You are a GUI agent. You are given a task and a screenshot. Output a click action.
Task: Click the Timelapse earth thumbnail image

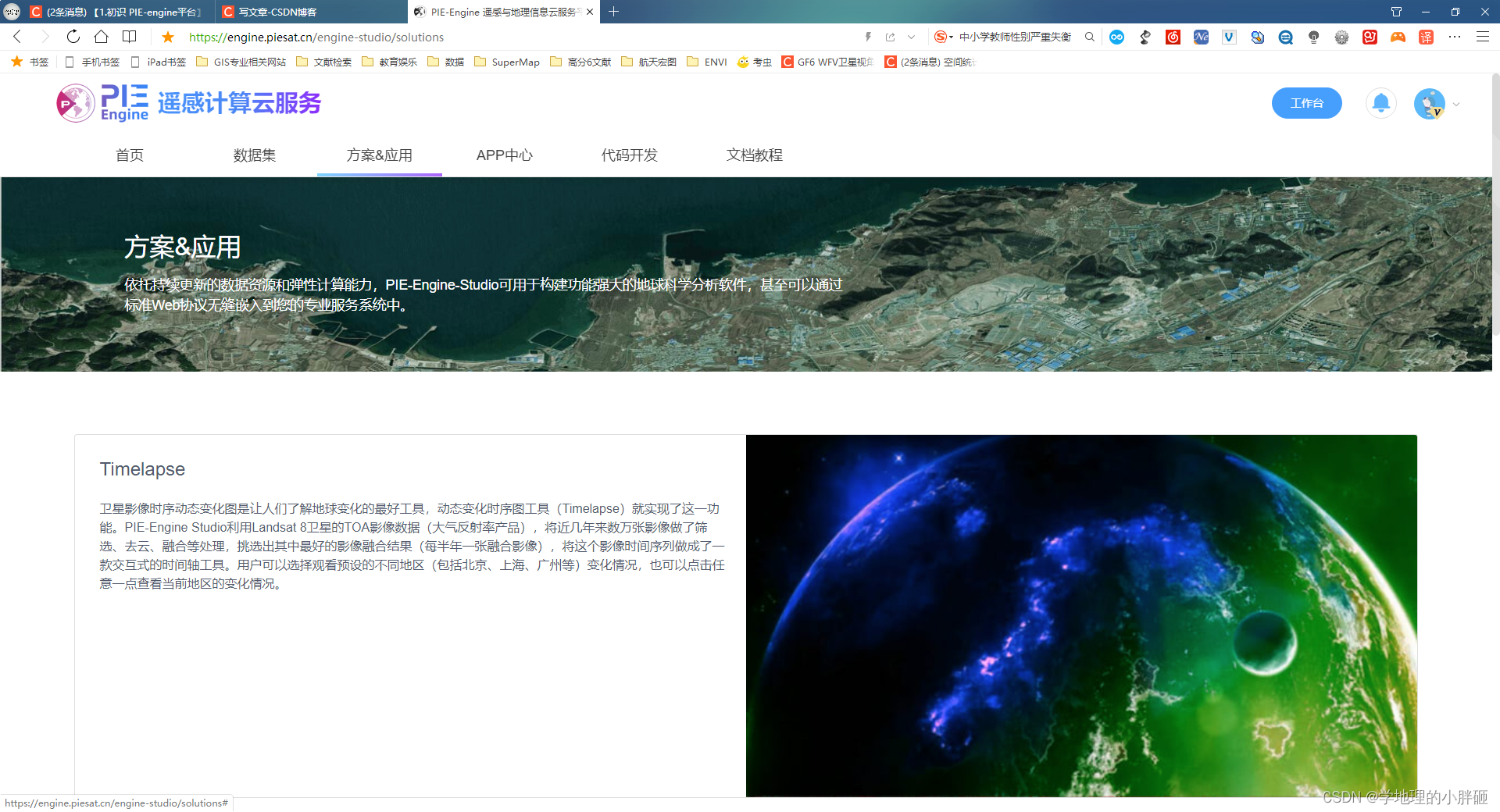tap(1081, 615)
